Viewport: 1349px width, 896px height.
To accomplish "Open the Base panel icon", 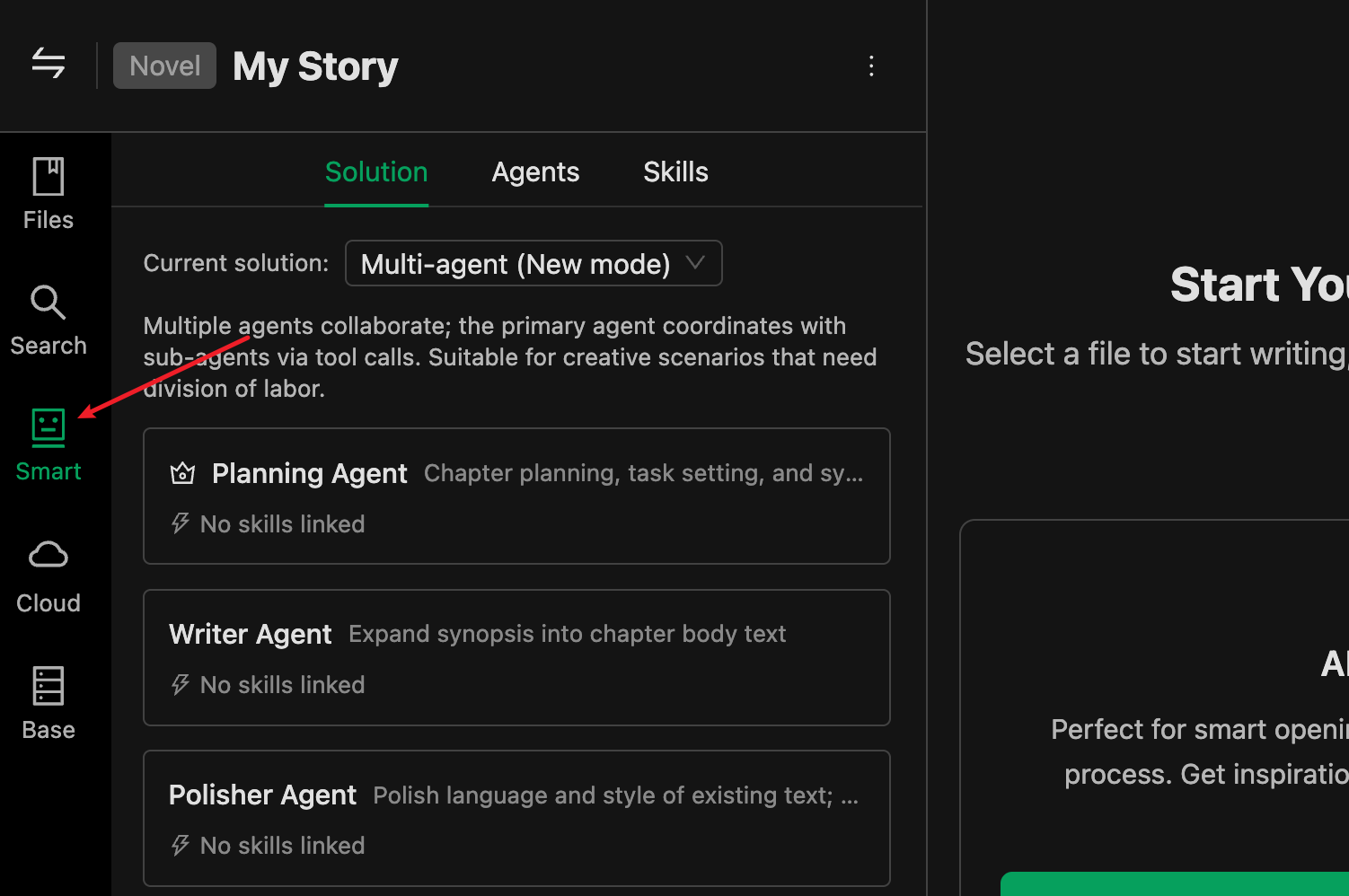I will 48,687.
